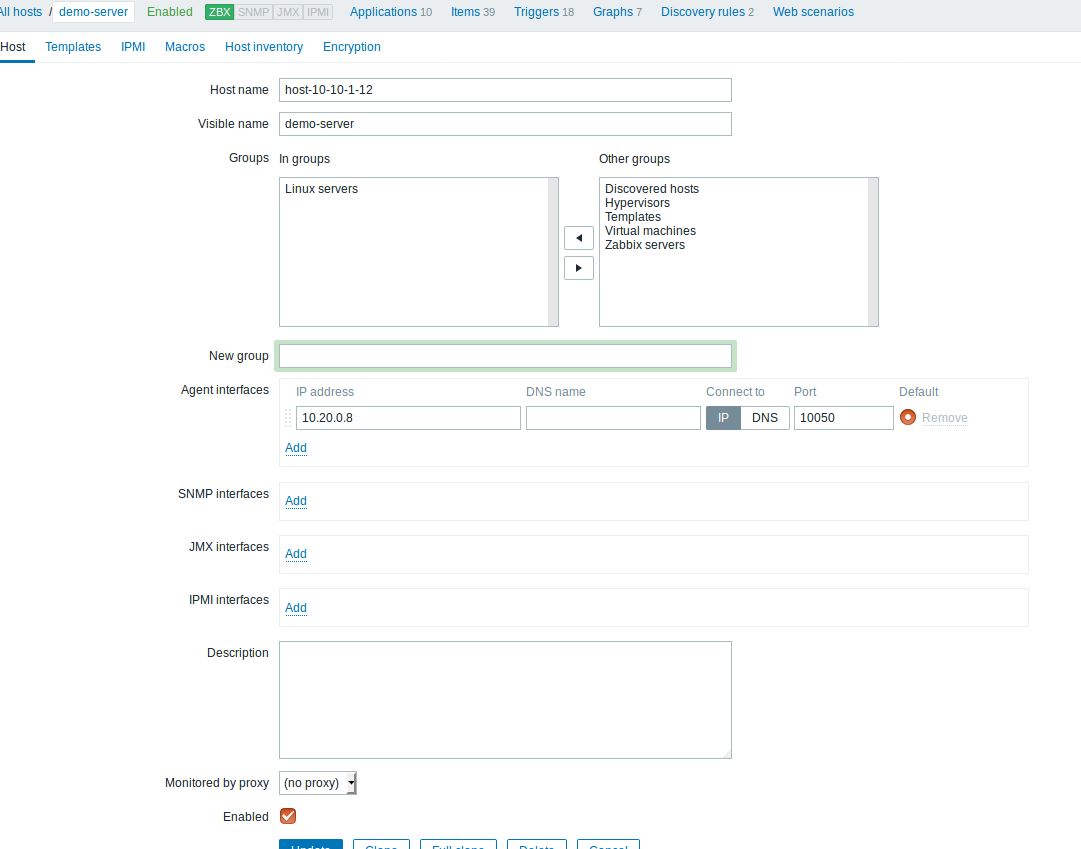This screenshot has width=1081, height=849.
Task: Click the In groups list scrollbar
Action: pyautogui.click(x=552, y=252)
